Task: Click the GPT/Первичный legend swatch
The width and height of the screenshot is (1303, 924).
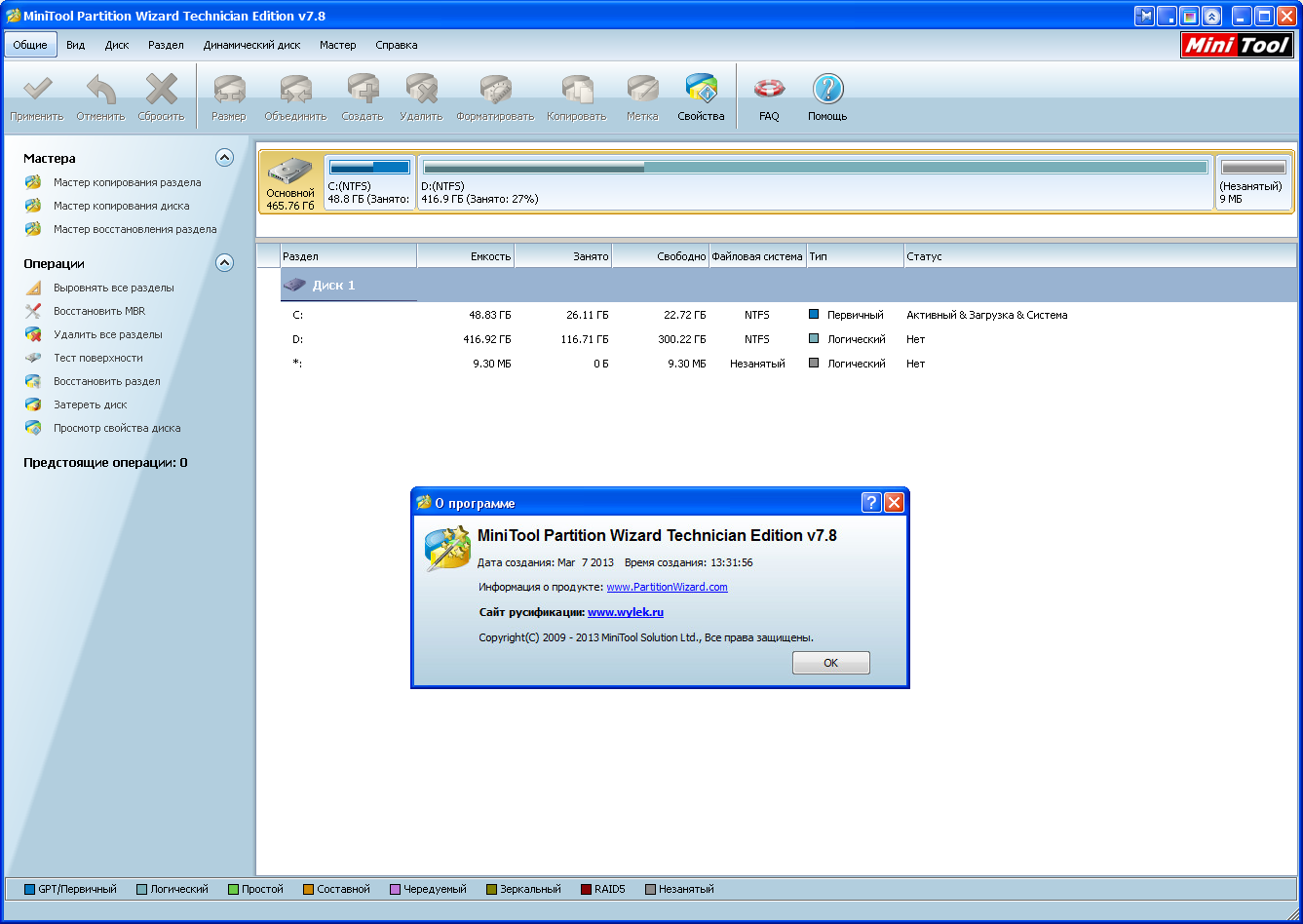Action: 29,889
